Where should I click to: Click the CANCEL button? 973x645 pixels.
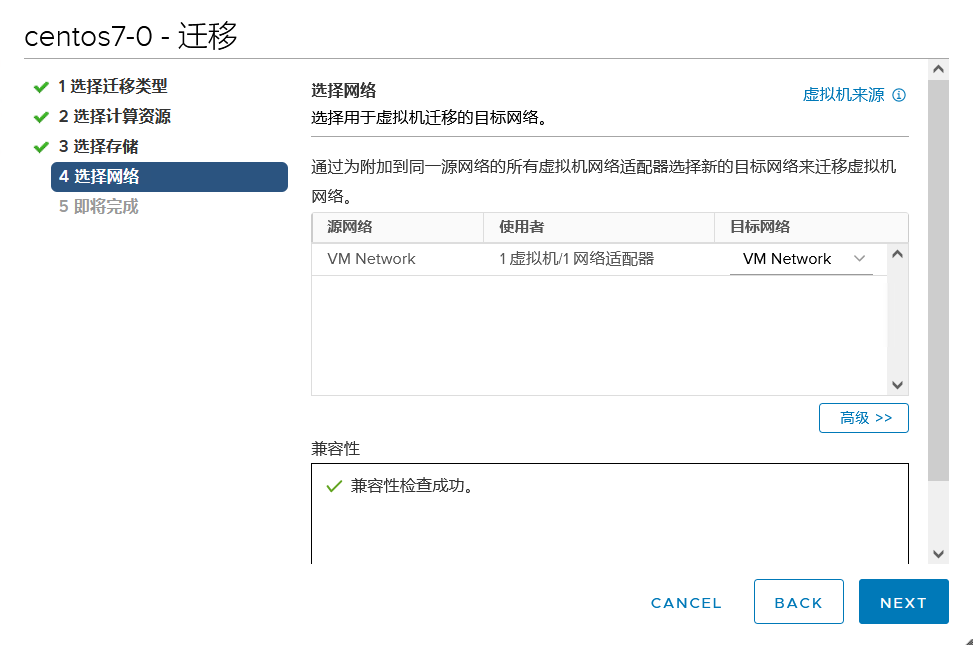click(686, 603)
